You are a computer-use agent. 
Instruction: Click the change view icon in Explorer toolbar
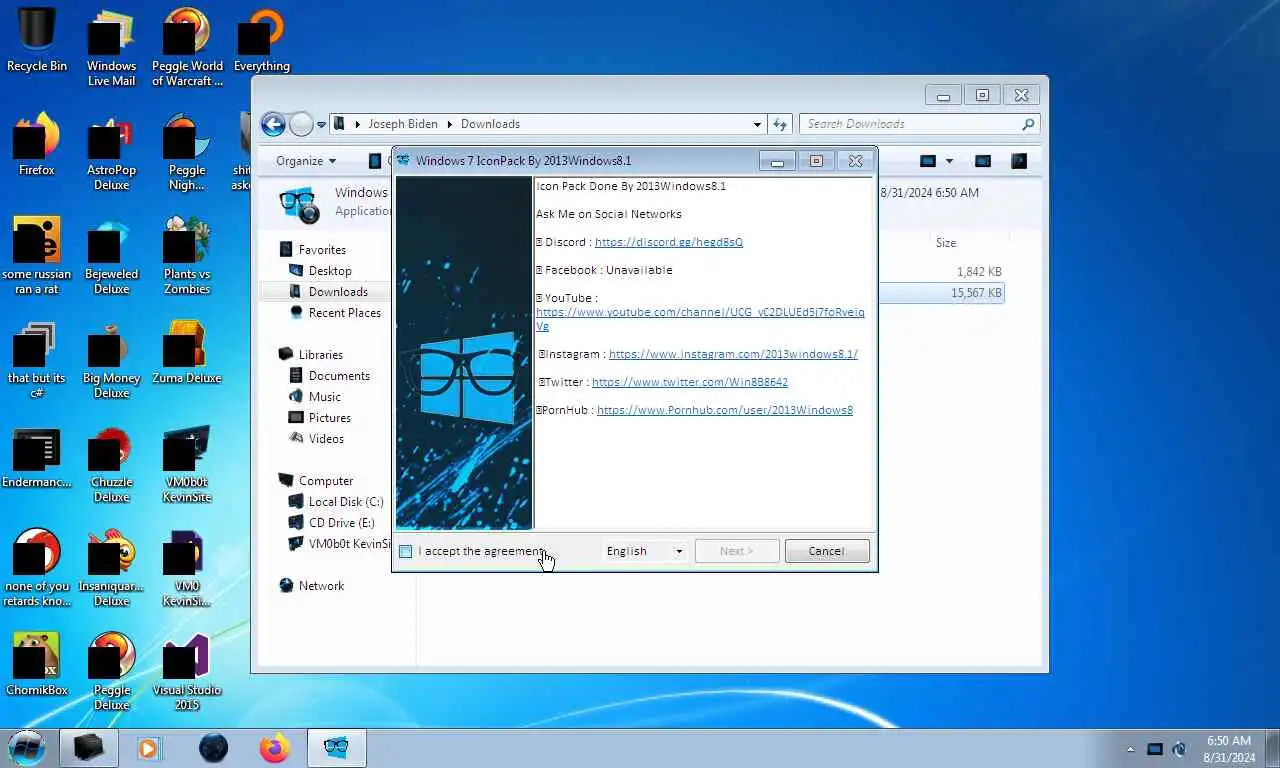(928, 161)
